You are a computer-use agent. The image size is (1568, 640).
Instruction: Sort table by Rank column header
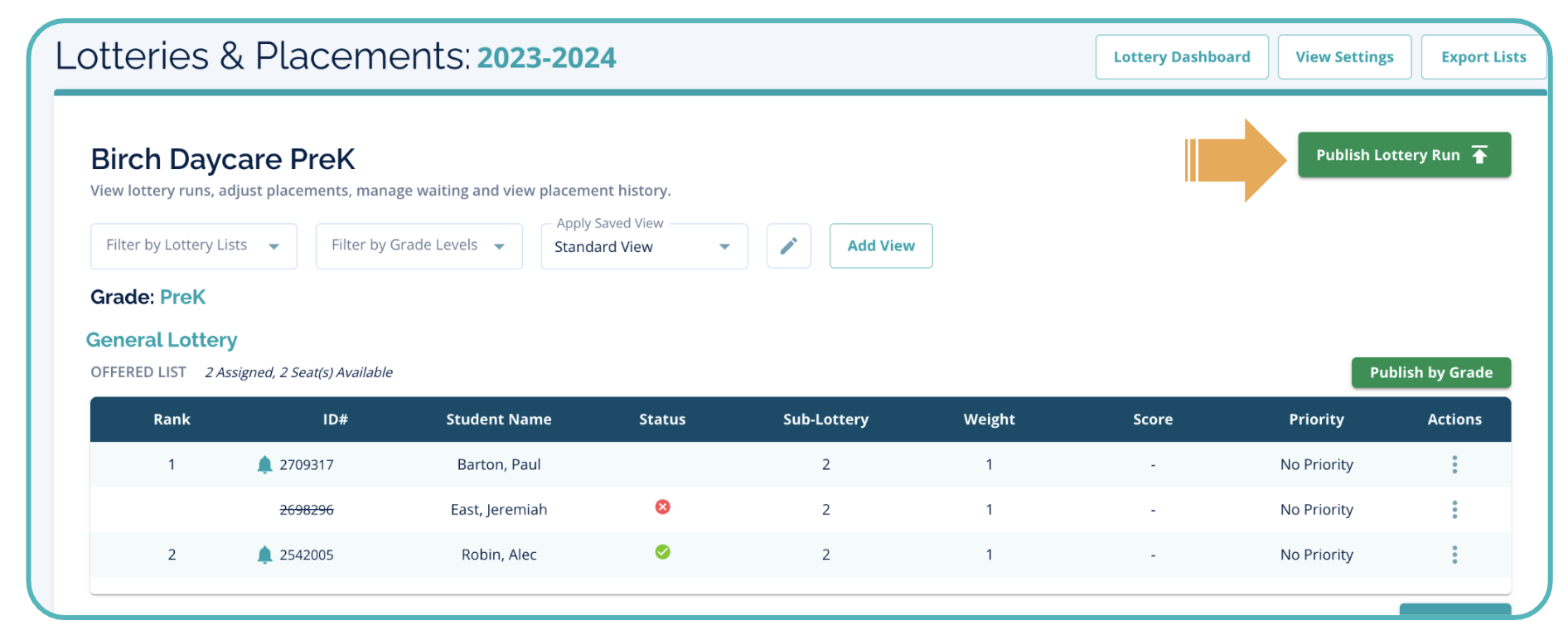point(172,419)
